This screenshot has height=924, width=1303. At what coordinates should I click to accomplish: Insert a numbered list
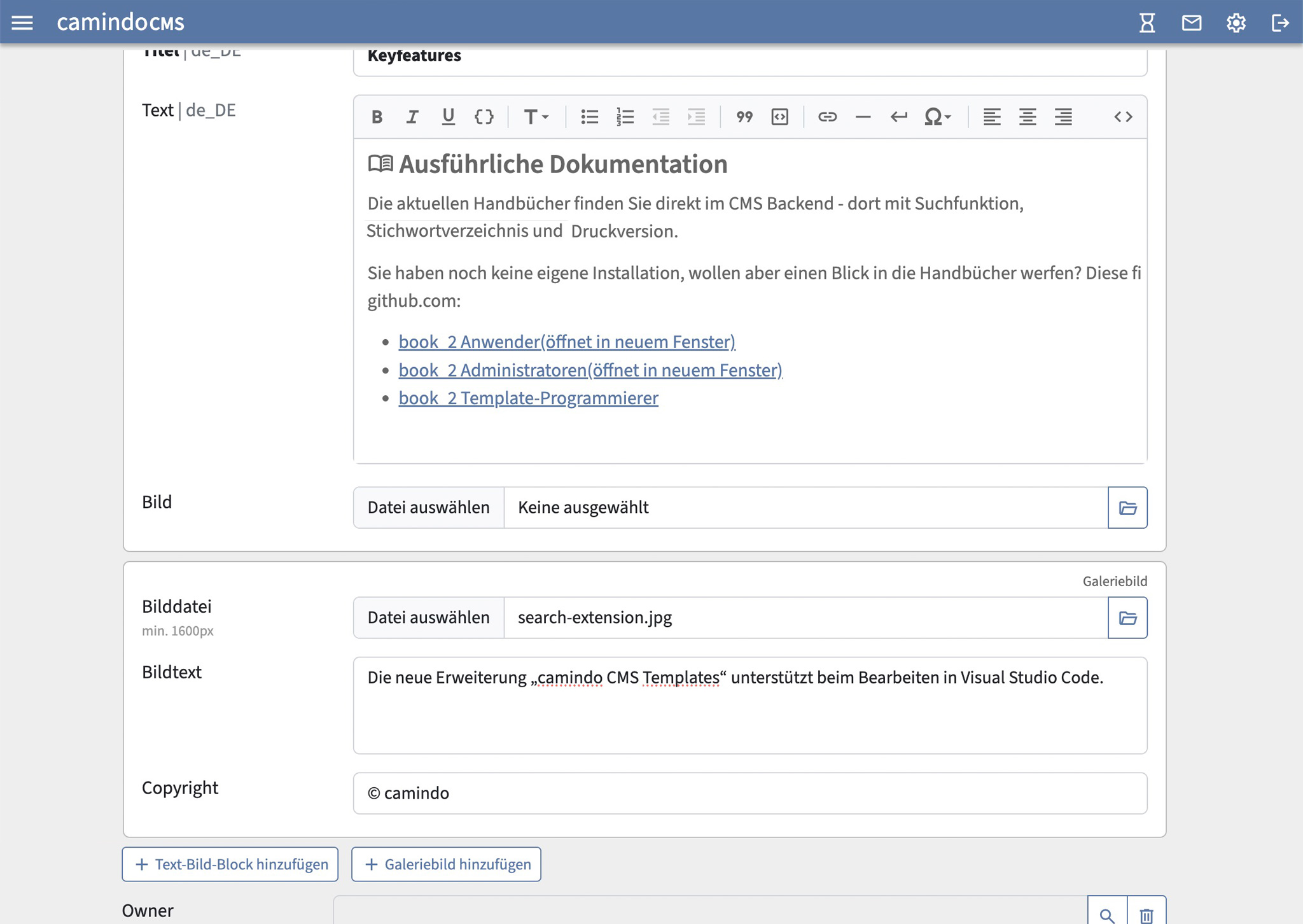(x=625, y=116)
